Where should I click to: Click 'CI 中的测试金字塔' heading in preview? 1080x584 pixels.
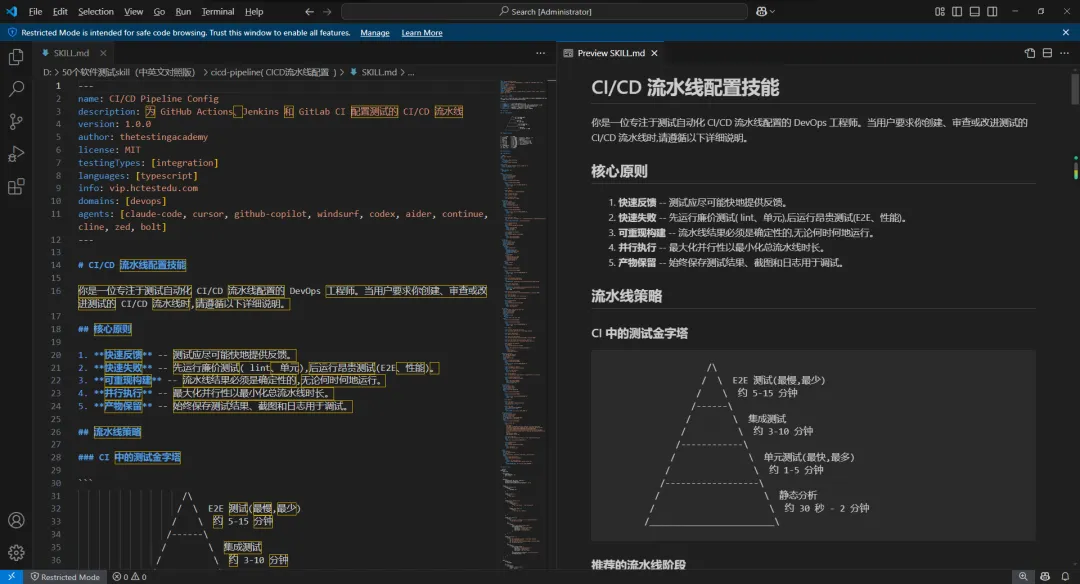click(x=639, y=333)
